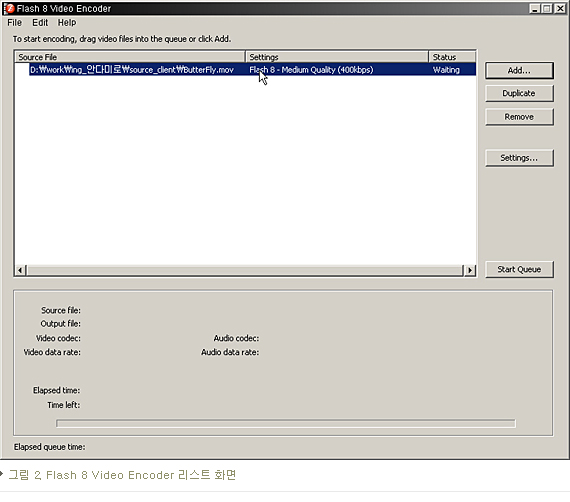Screen dimensions: 570x502
Task: Click the Remove button
Action: tap(519, 117)
